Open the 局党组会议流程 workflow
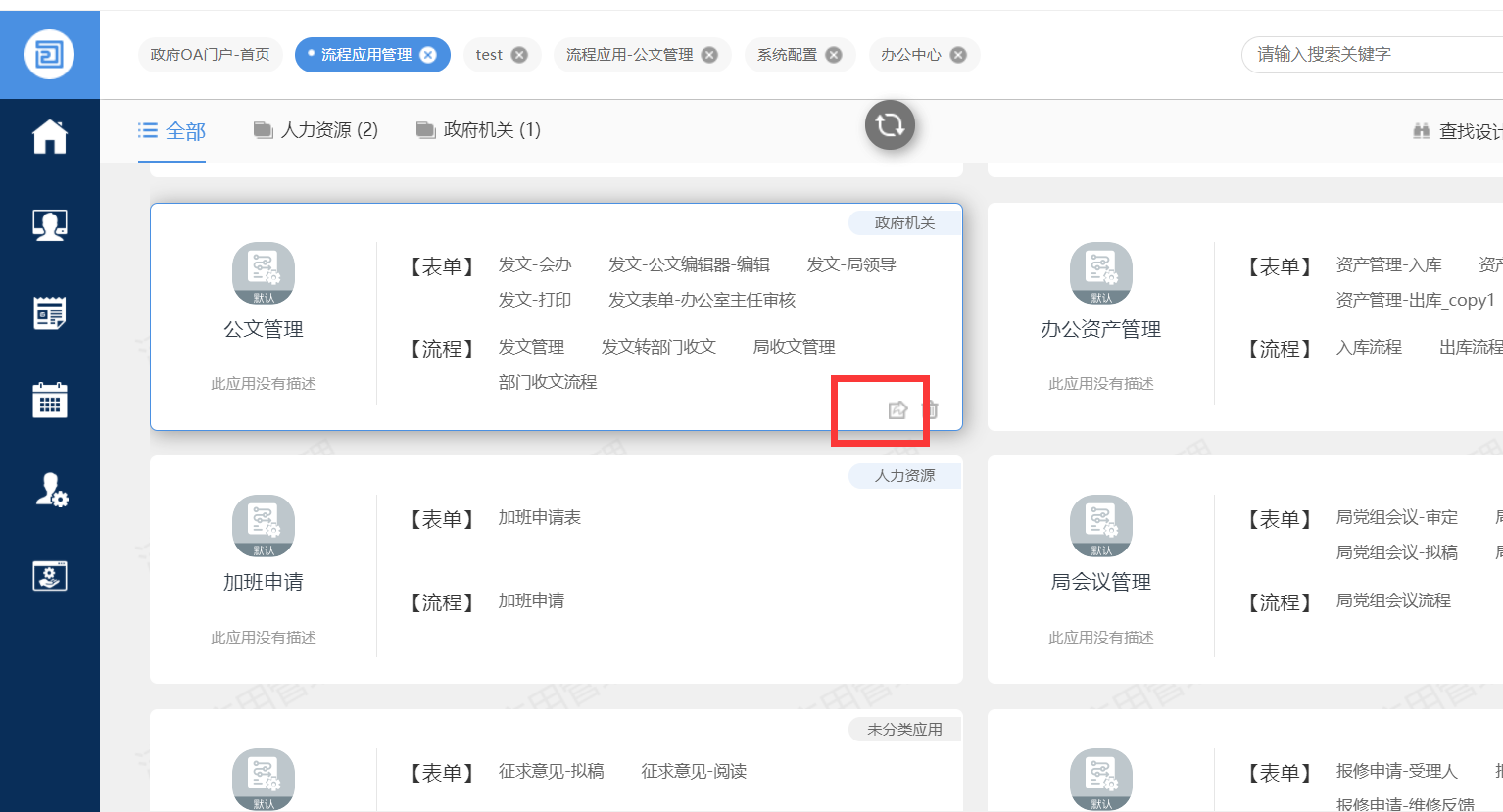This screenshot has width=1503, height=812. [1393, 600]
